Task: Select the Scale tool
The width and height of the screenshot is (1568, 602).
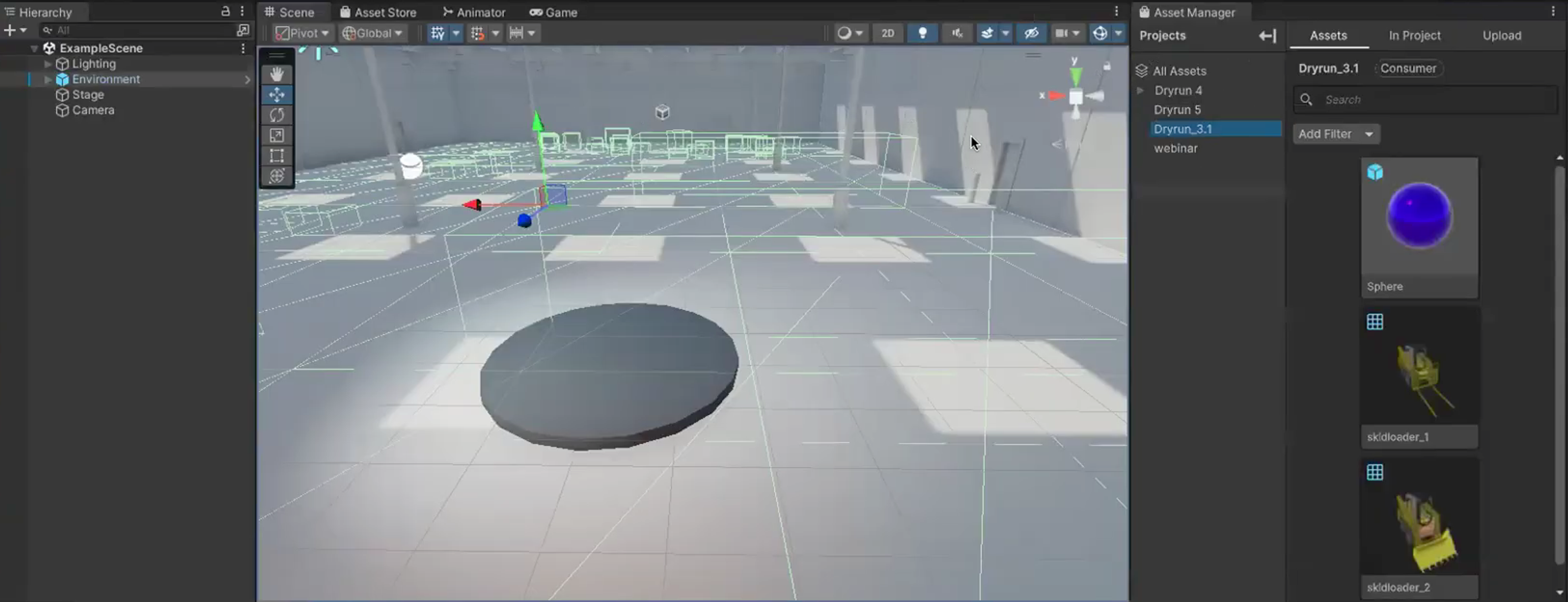Action: [x=277, y=135]
